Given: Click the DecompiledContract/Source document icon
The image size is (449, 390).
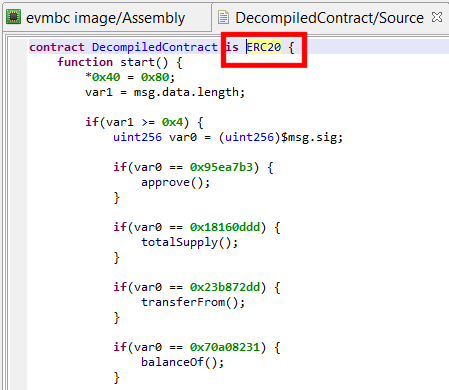Looking at the screenshot, I should [223, 17].
